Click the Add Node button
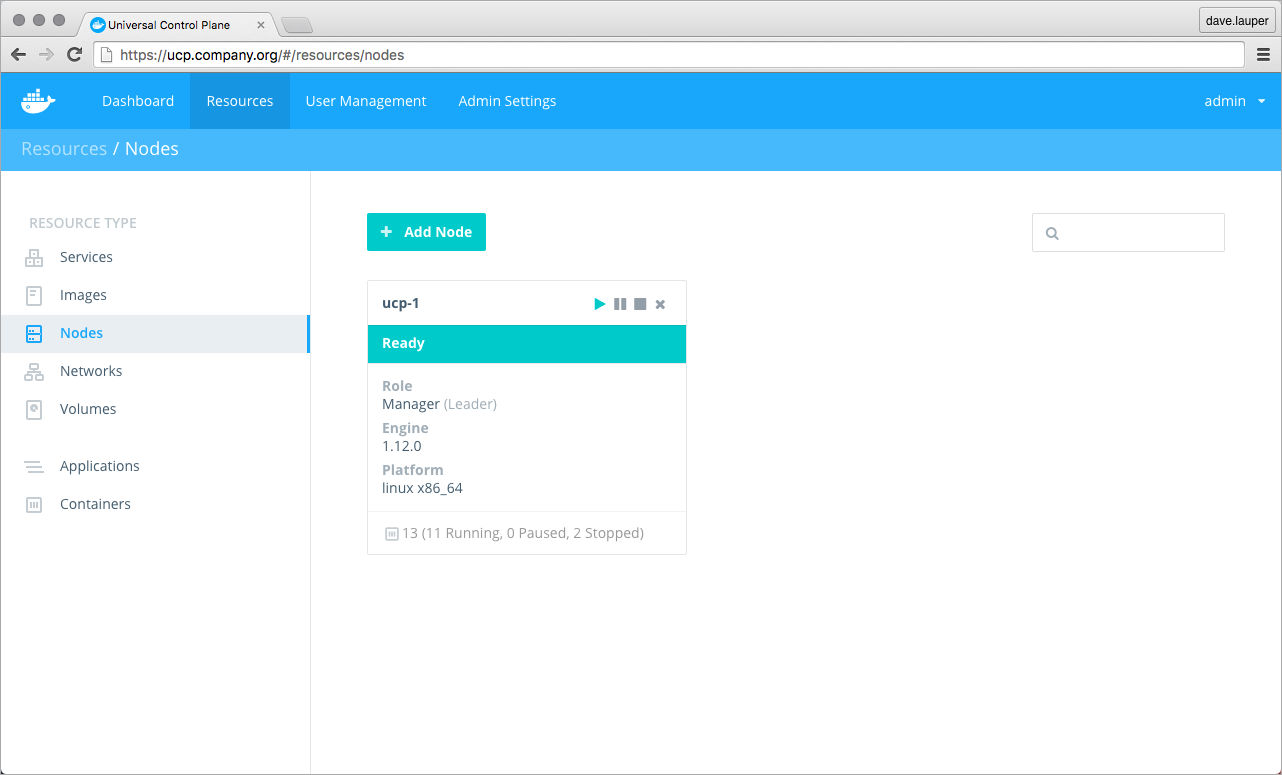Image resolution: width=1282 pixels, height=775 pixels. click(426, 232)
